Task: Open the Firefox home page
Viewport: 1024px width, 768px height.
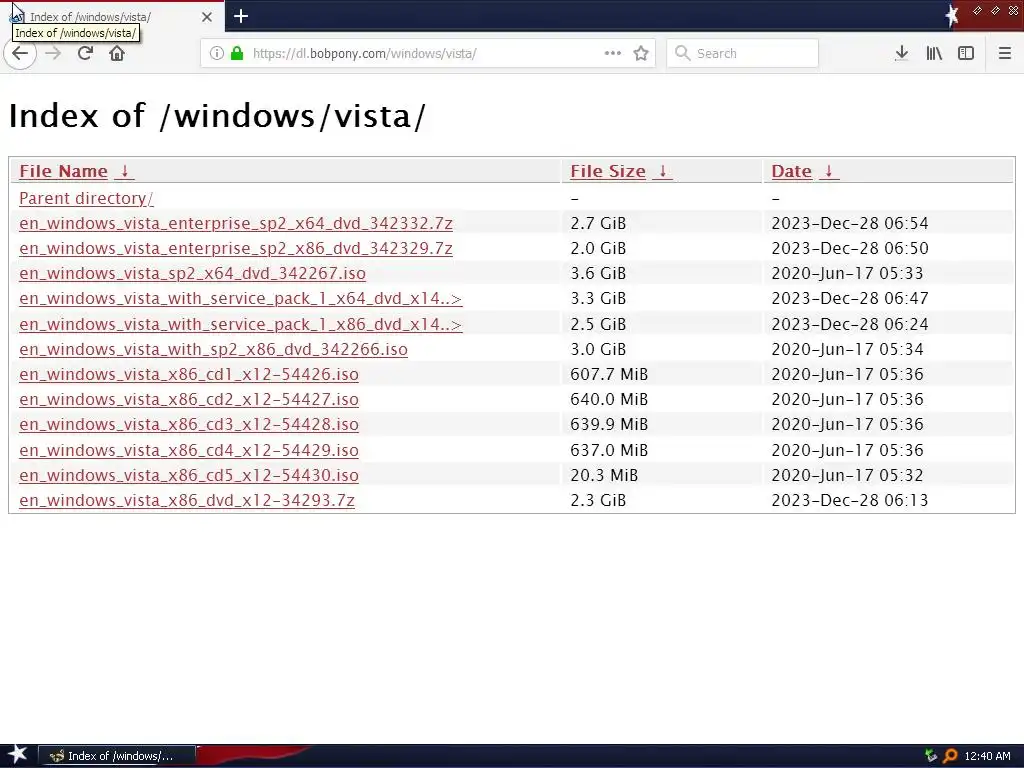Action: pyautogui.click(x=117, y=54)
